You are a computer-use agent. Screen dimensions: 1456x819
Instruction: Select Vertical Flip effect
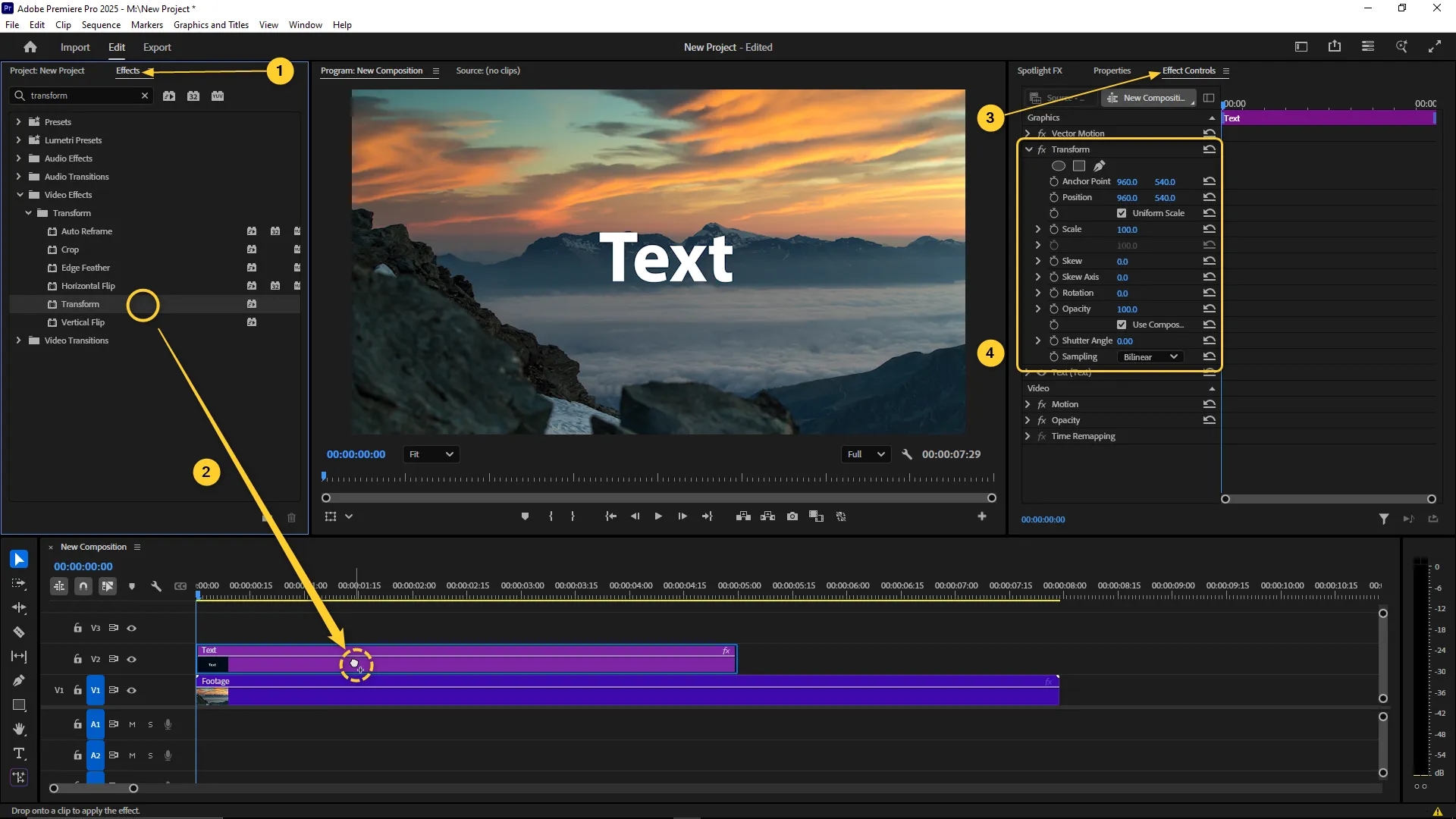pos(83,322)
